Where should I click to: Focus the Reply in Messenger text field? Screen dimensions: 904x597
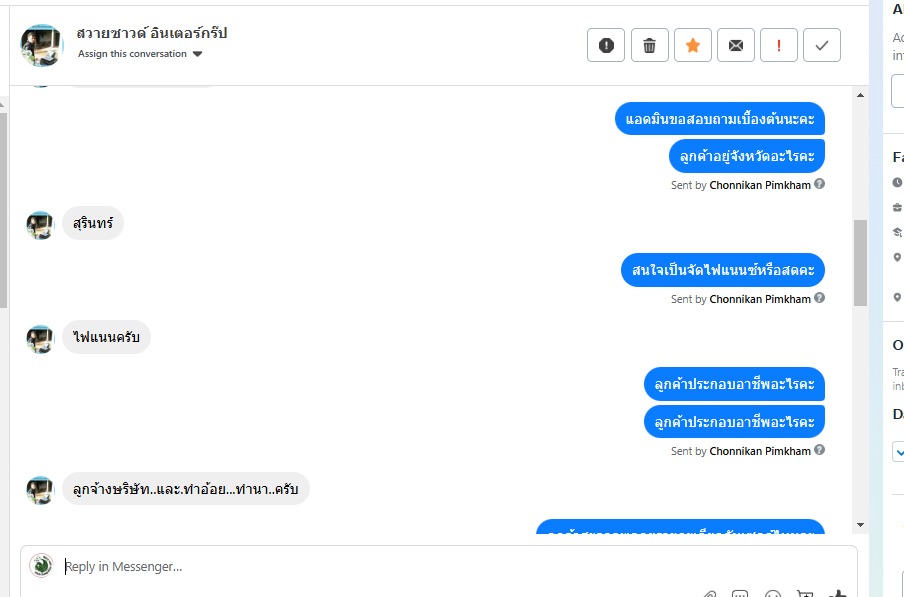click(438, 566)
